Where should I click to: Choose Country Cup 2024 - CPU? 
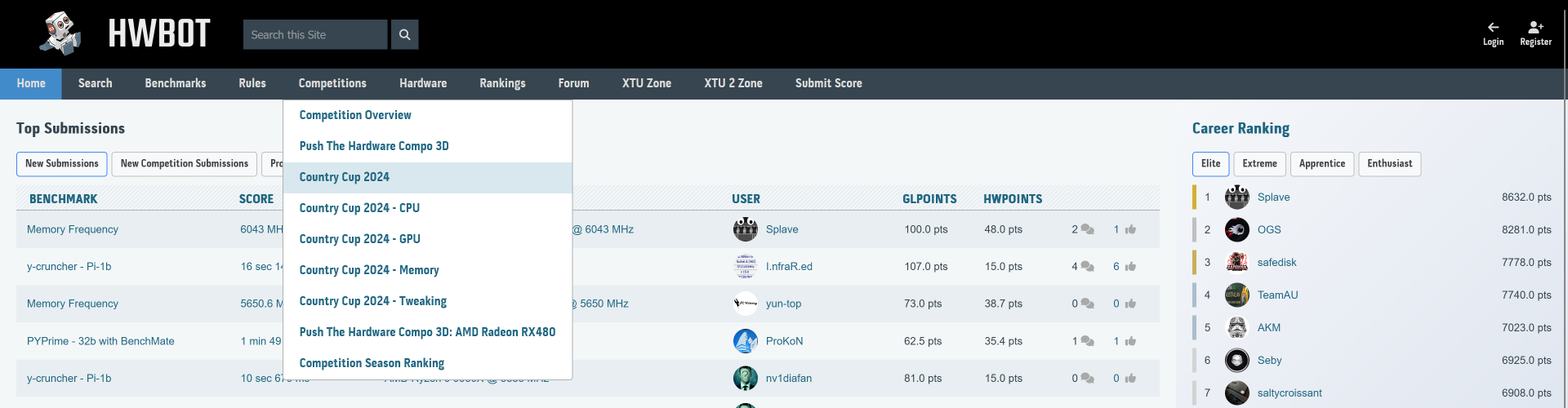[x=427, y=208]
